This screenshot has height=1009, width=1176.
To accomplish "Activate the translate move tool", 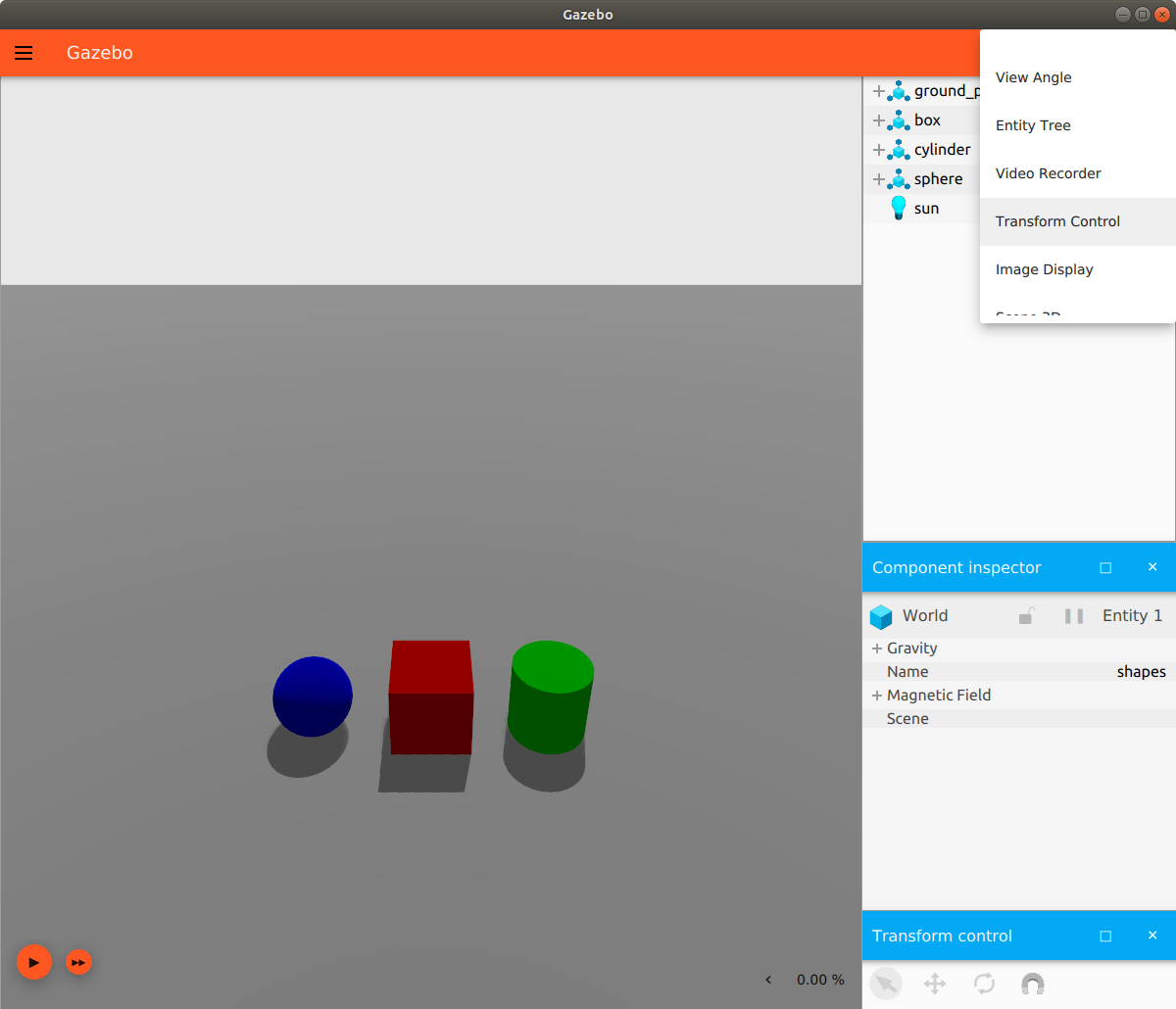I will click(x=935, y=984).
